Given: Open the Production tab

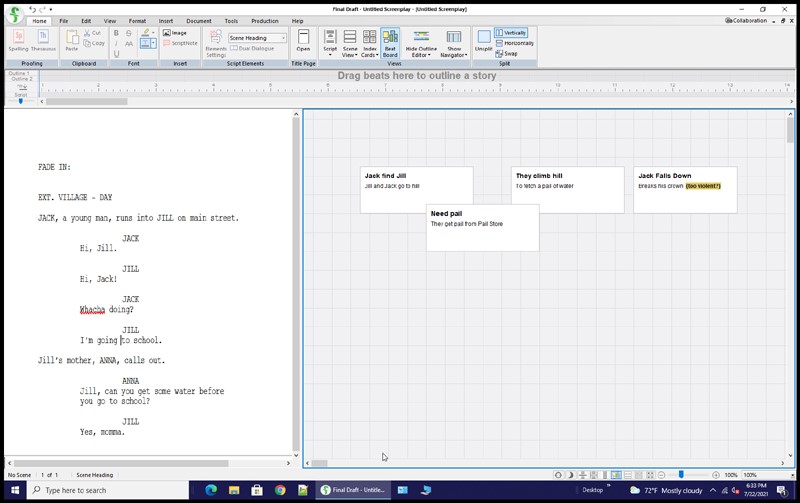Looking at the screenshot, I should coord(265,20).
